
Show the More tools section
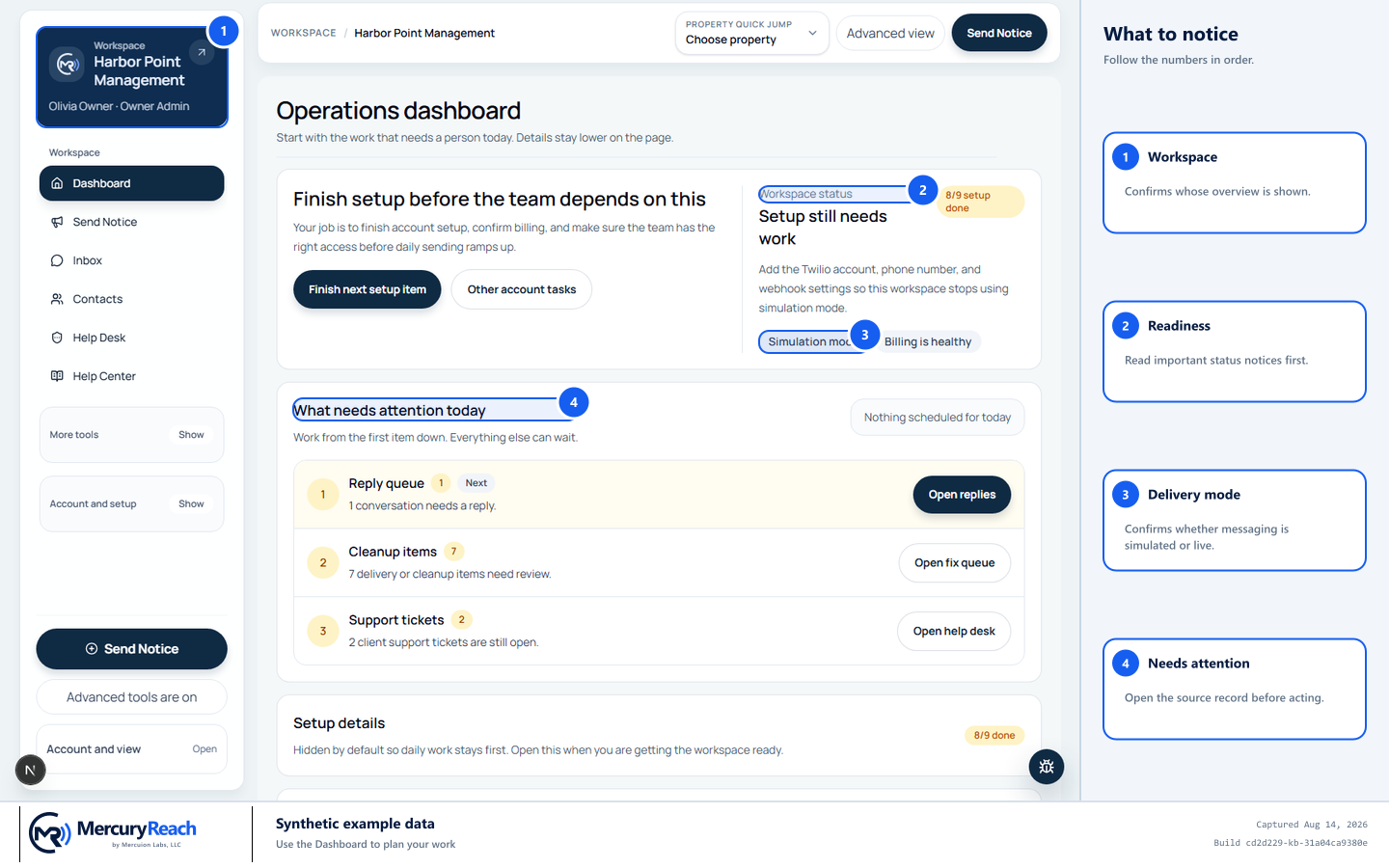191,435
